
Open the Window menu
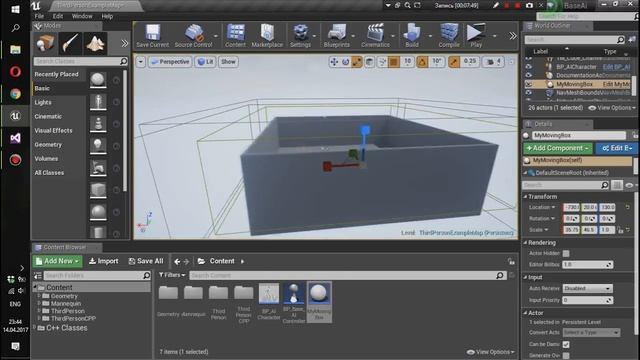point(82,16)
